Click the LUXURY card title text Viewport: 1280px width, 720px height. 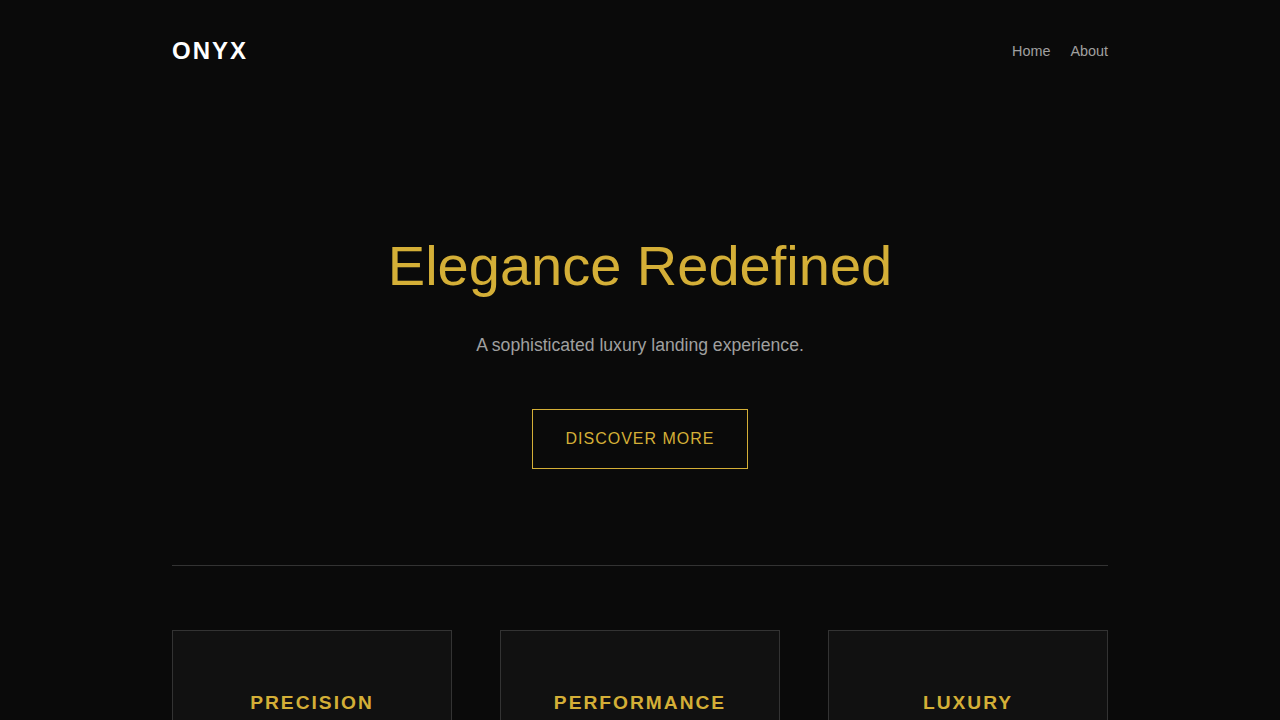(x=967, y=703)
